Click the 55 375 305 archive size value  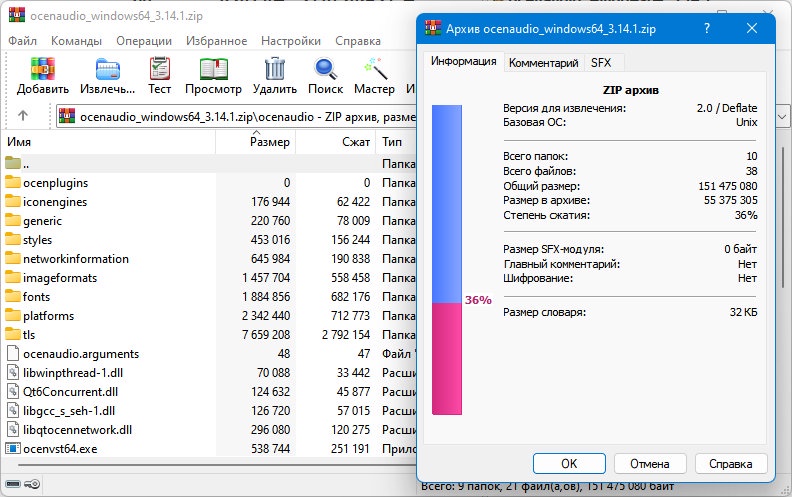(x=730, y=200)
